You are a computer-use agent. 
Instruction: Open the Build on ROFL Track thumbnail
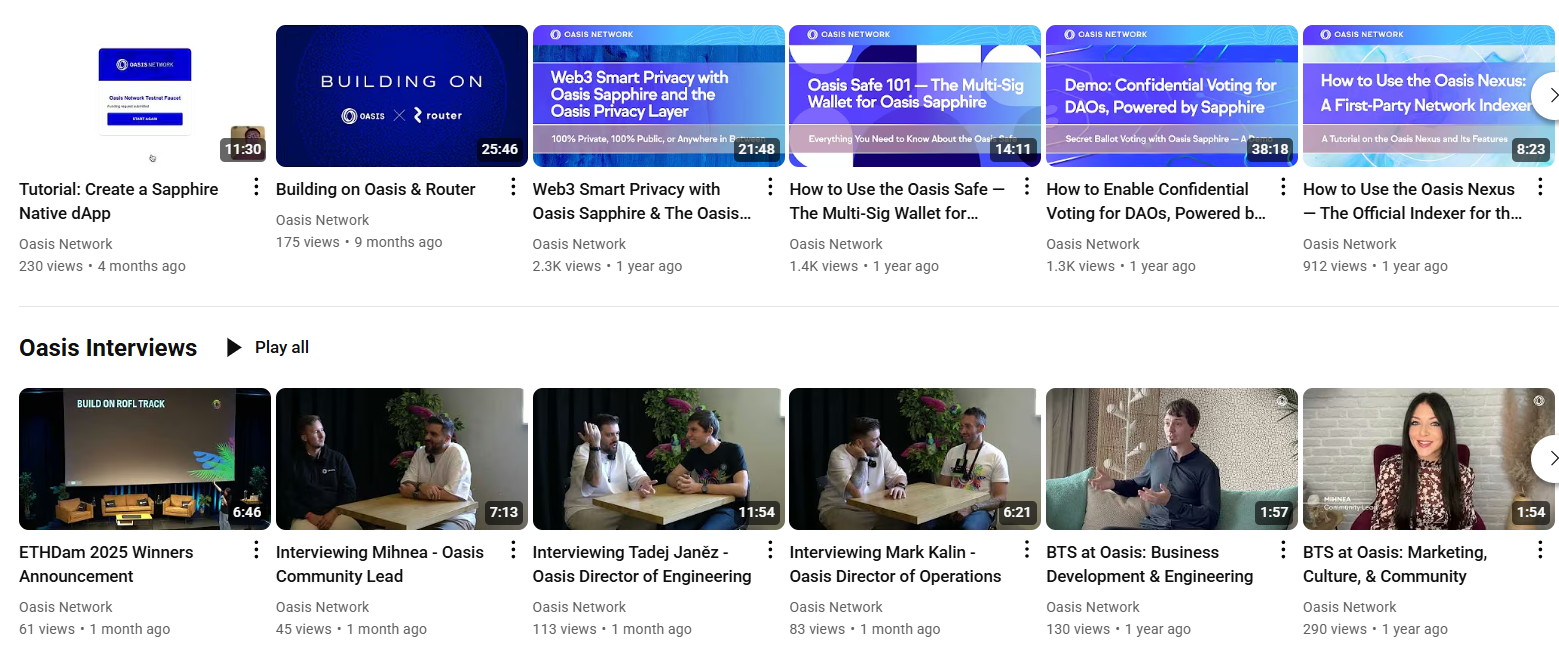[145, 459]
